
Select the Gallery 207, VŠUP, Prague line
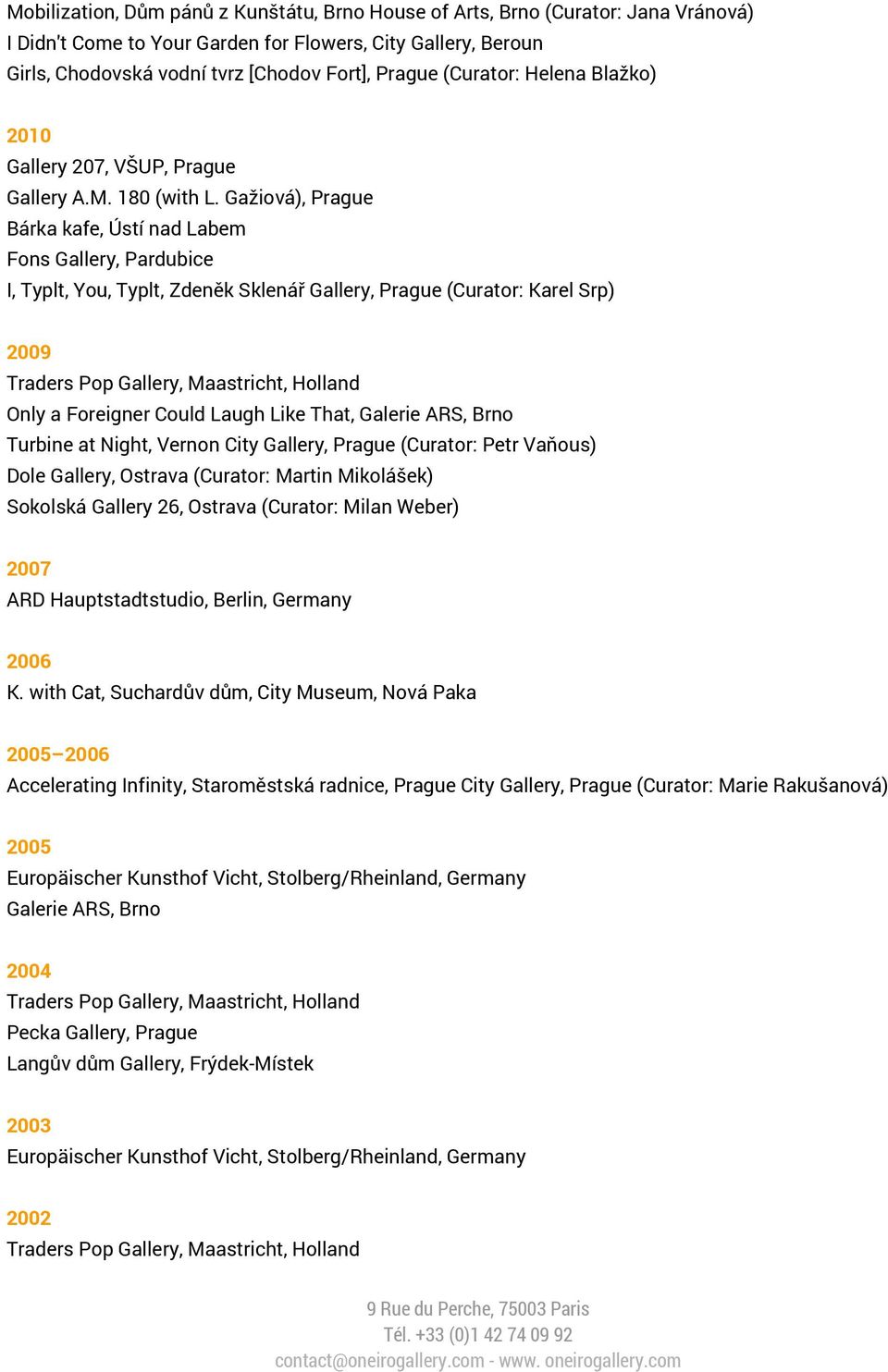pos(121,166)
